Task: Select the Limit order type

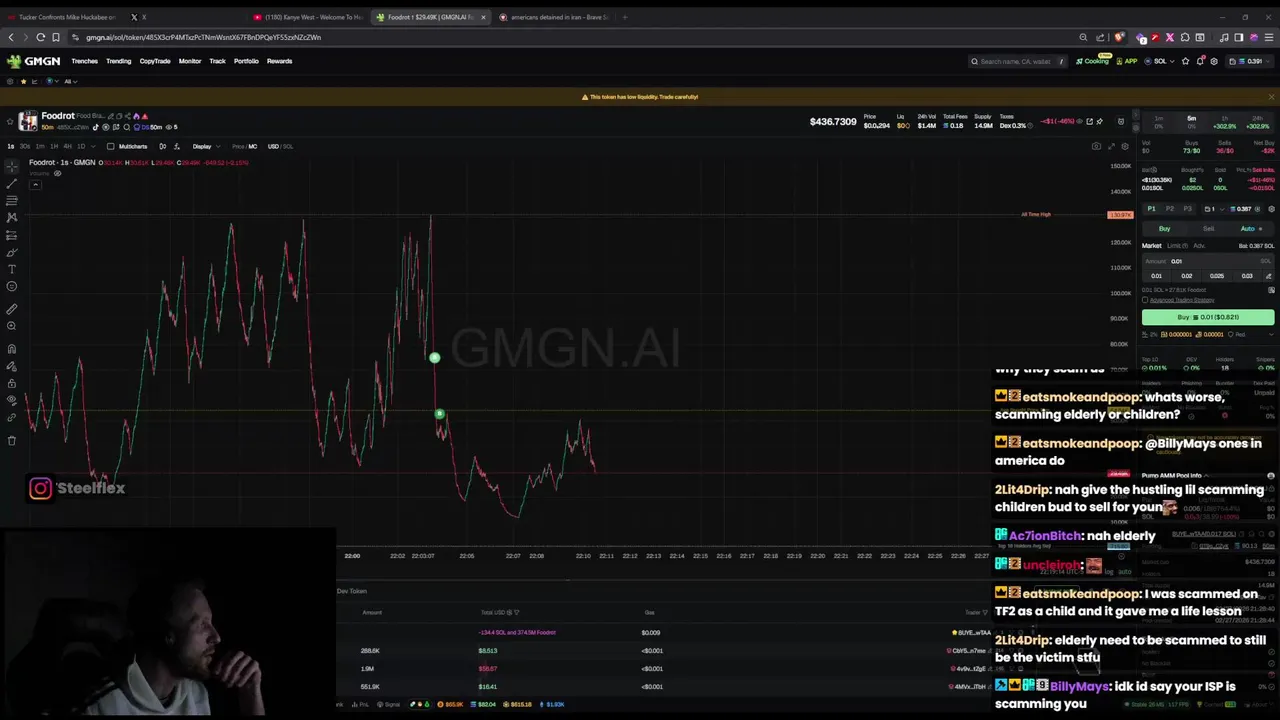Action: [x=1176, y=246]
